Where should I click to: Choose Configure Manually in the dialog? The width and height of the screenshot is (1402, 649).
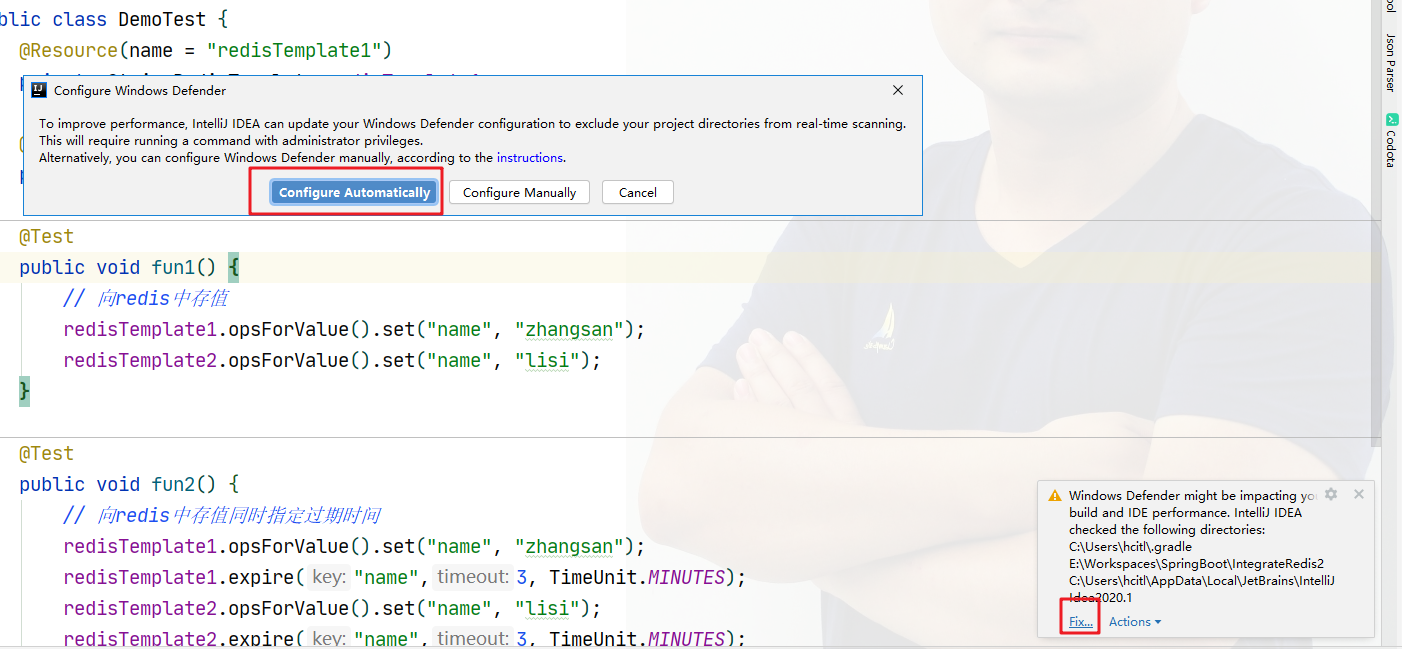point(519,192)
